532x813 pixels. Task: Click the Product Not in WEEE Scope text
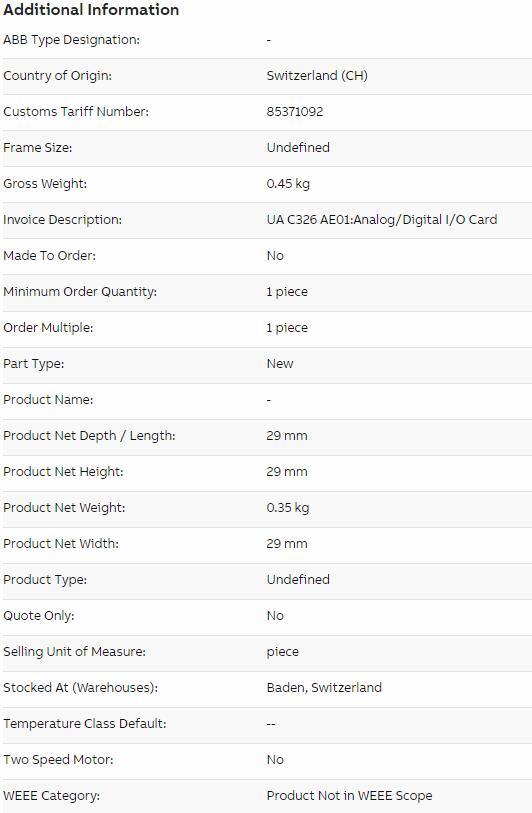coord(349,796)
